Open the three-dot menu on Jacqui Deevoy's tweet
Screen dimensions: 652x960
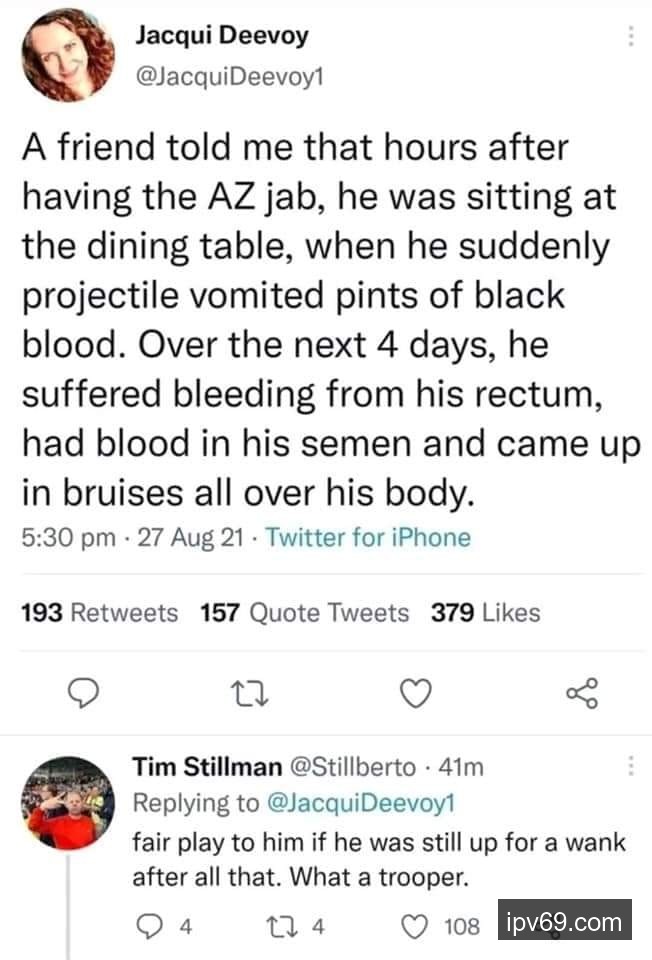(630, 37)
